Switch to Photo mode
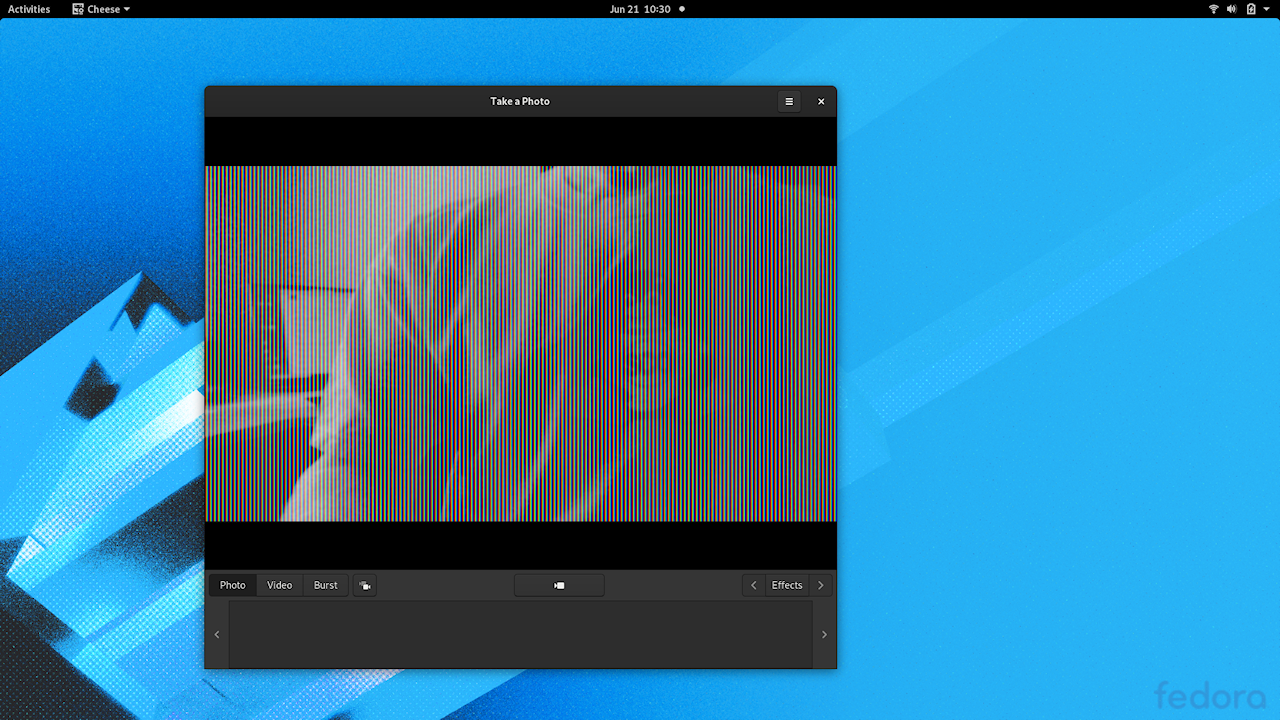Screen dimensions: 1280x720 [233, 585]
